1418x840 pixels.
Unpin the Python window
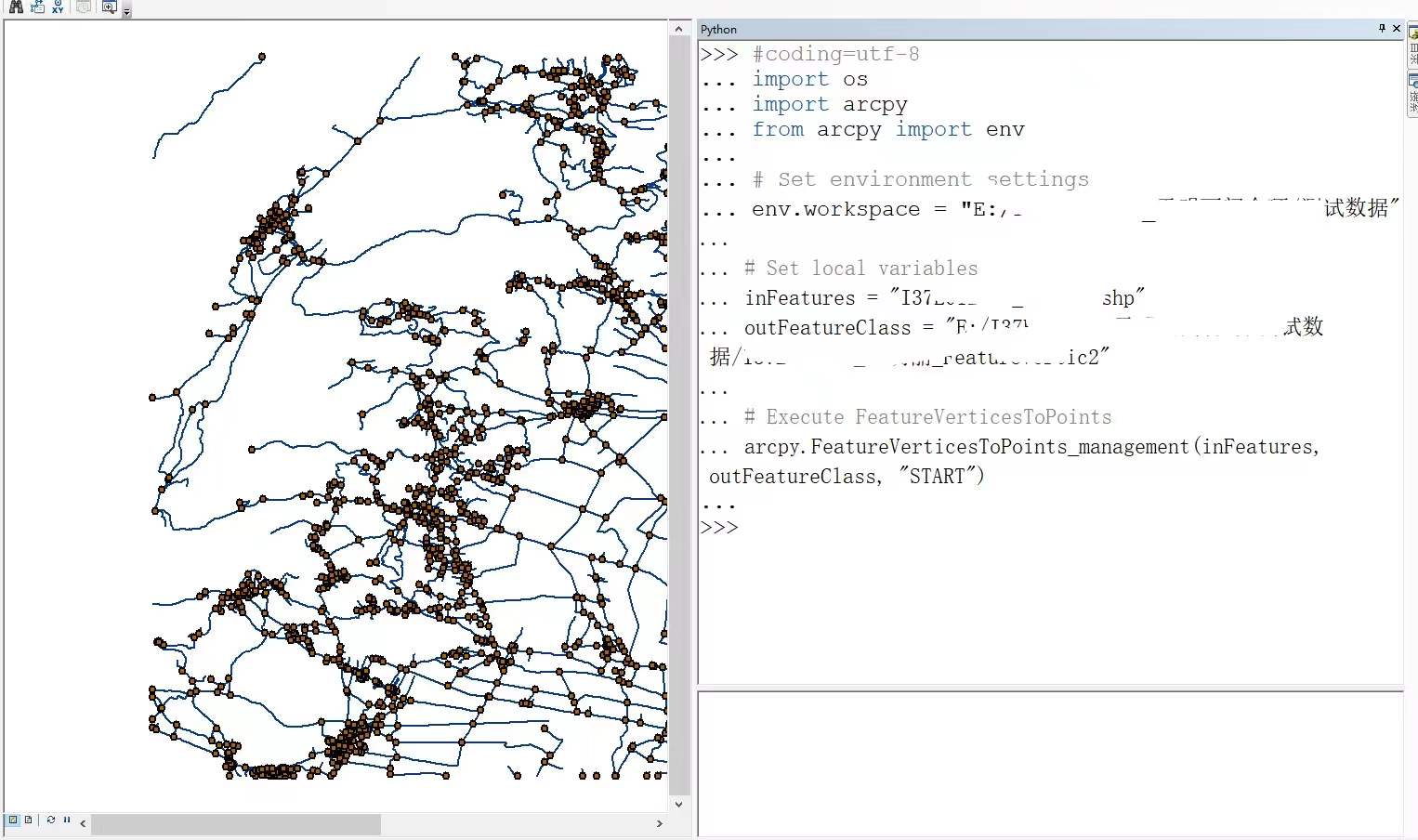(x=1382, y=29)
